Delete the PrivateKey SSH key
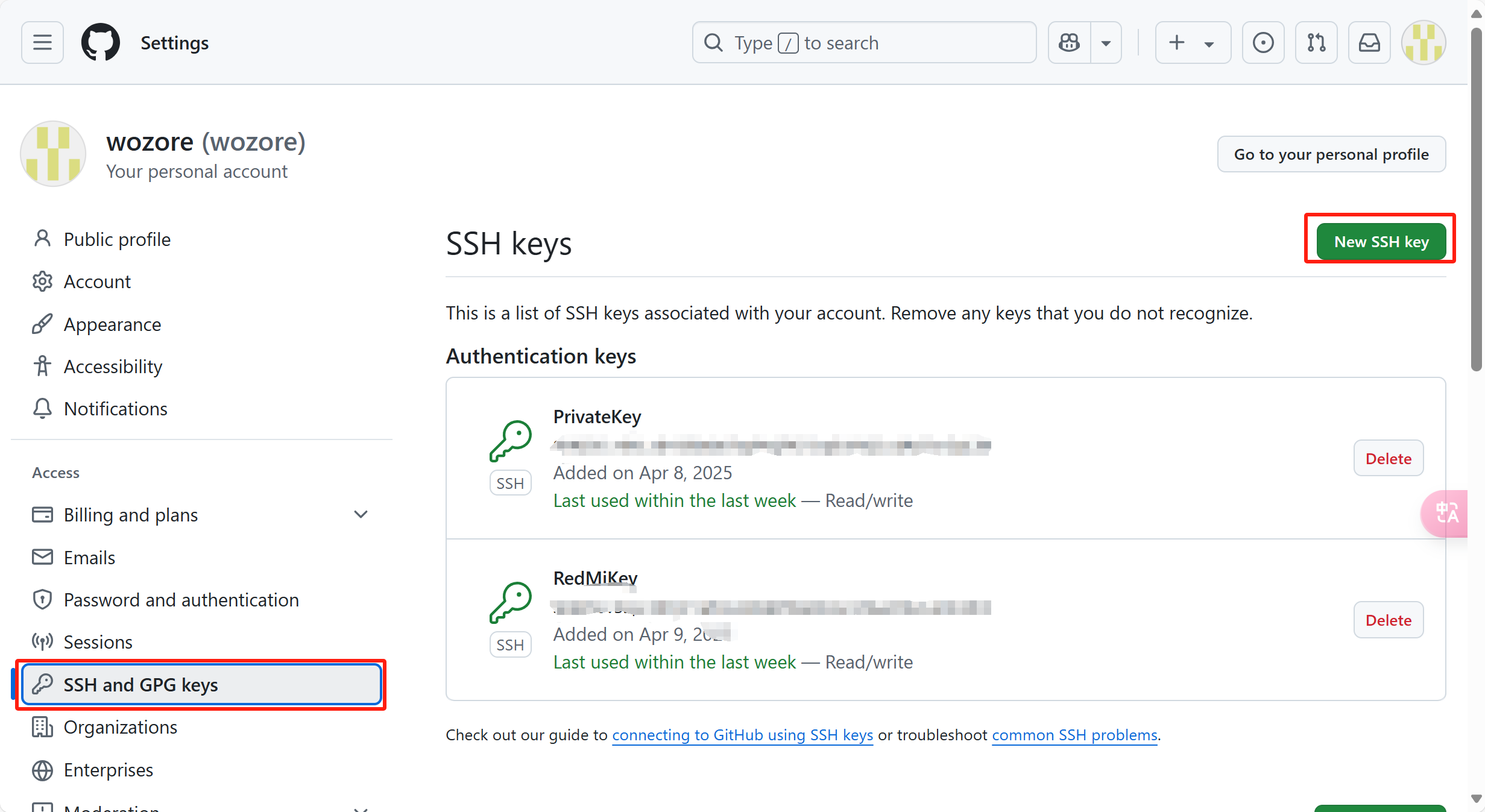 [x=1388, y=459]
